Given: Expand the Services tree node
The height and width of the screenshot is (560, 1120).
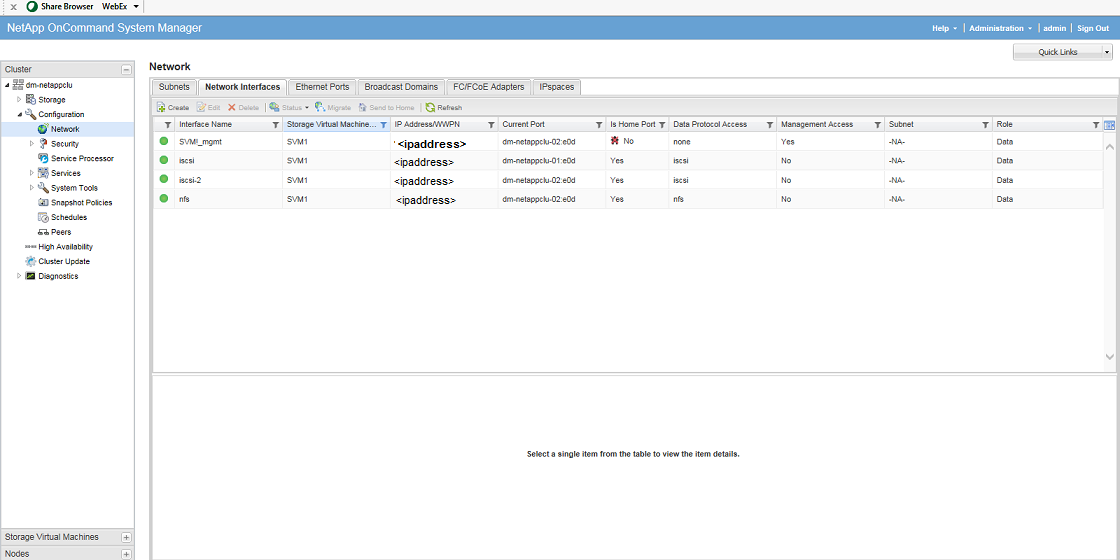Looking at the screenshot, I should tap(31, 173).
